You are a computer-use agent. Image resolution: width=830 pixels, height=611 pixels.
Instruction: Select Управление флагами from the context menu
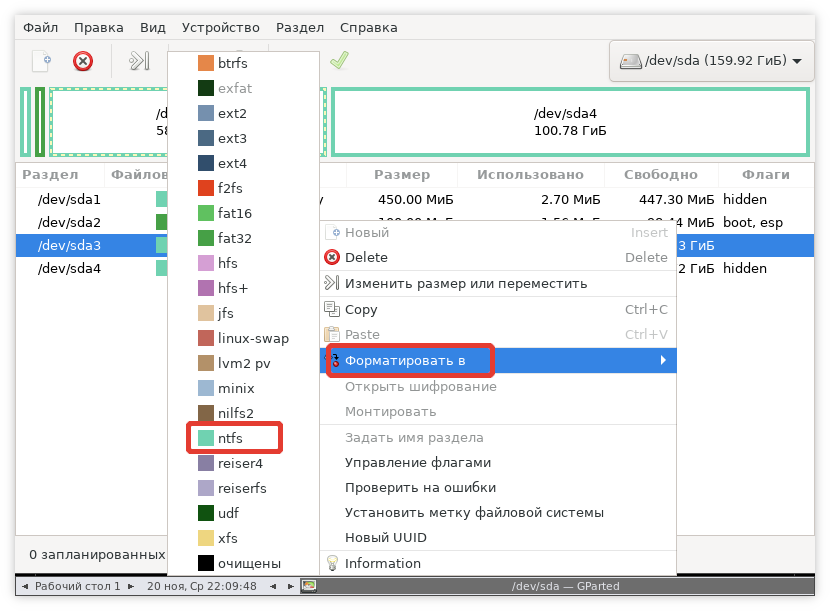(418, 462)
